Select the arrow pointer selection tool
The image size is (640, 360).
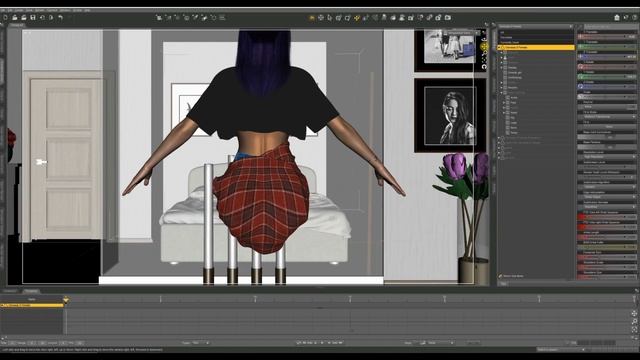pyautogui.click(x=330, y=18)
